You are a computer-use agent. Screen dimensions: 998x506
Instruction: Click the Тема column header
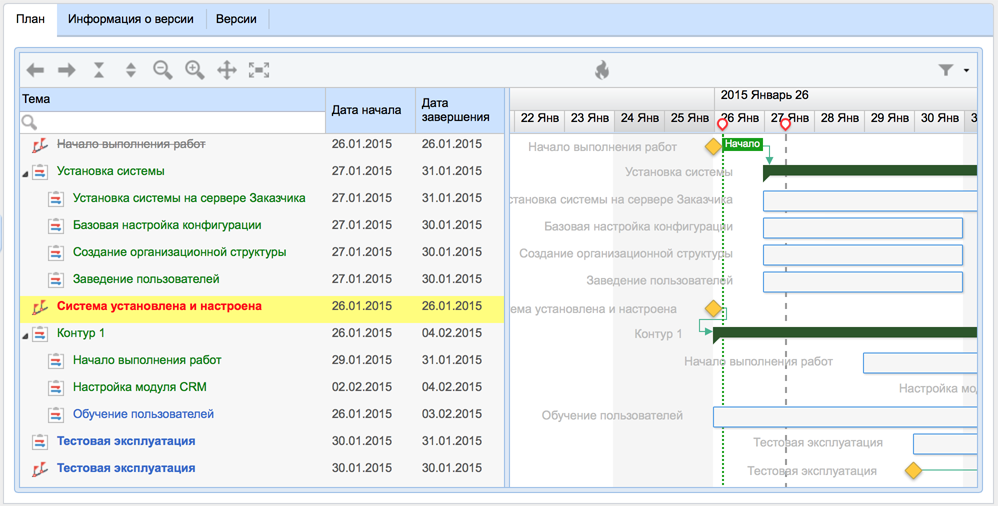pos(172,99)
